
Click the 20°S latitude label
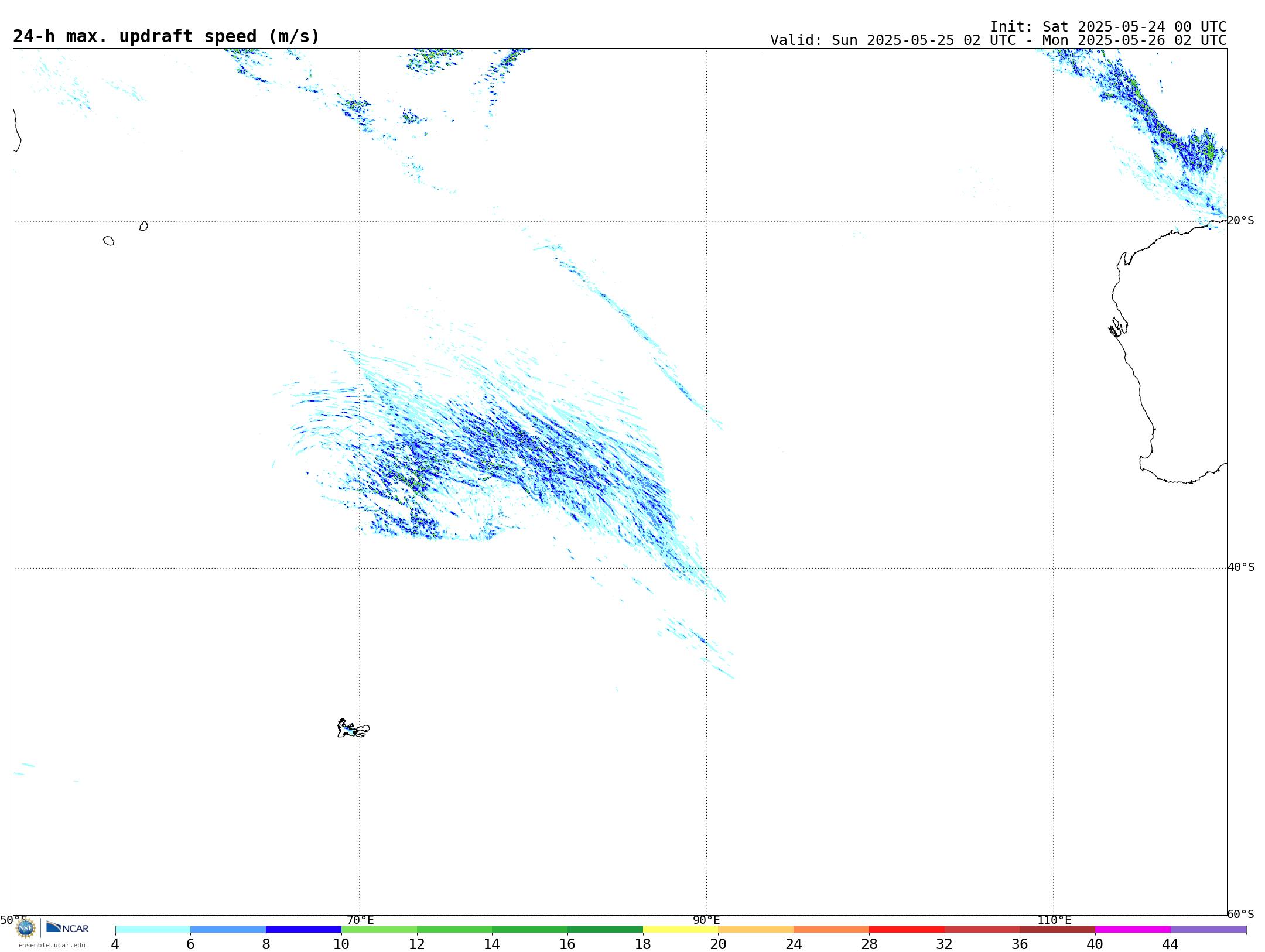tap(1240, 221)
